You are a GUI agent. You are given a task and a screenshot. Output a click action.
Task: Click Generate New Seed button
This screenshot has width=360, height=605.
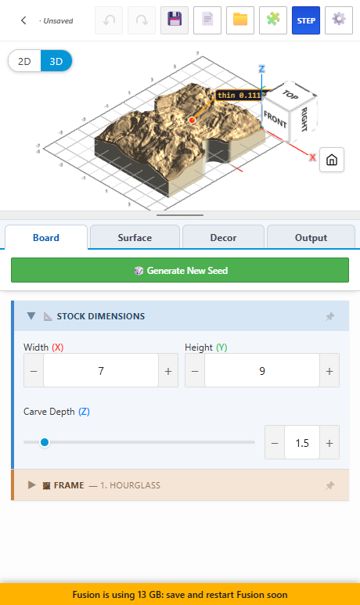tap(180, 270)
